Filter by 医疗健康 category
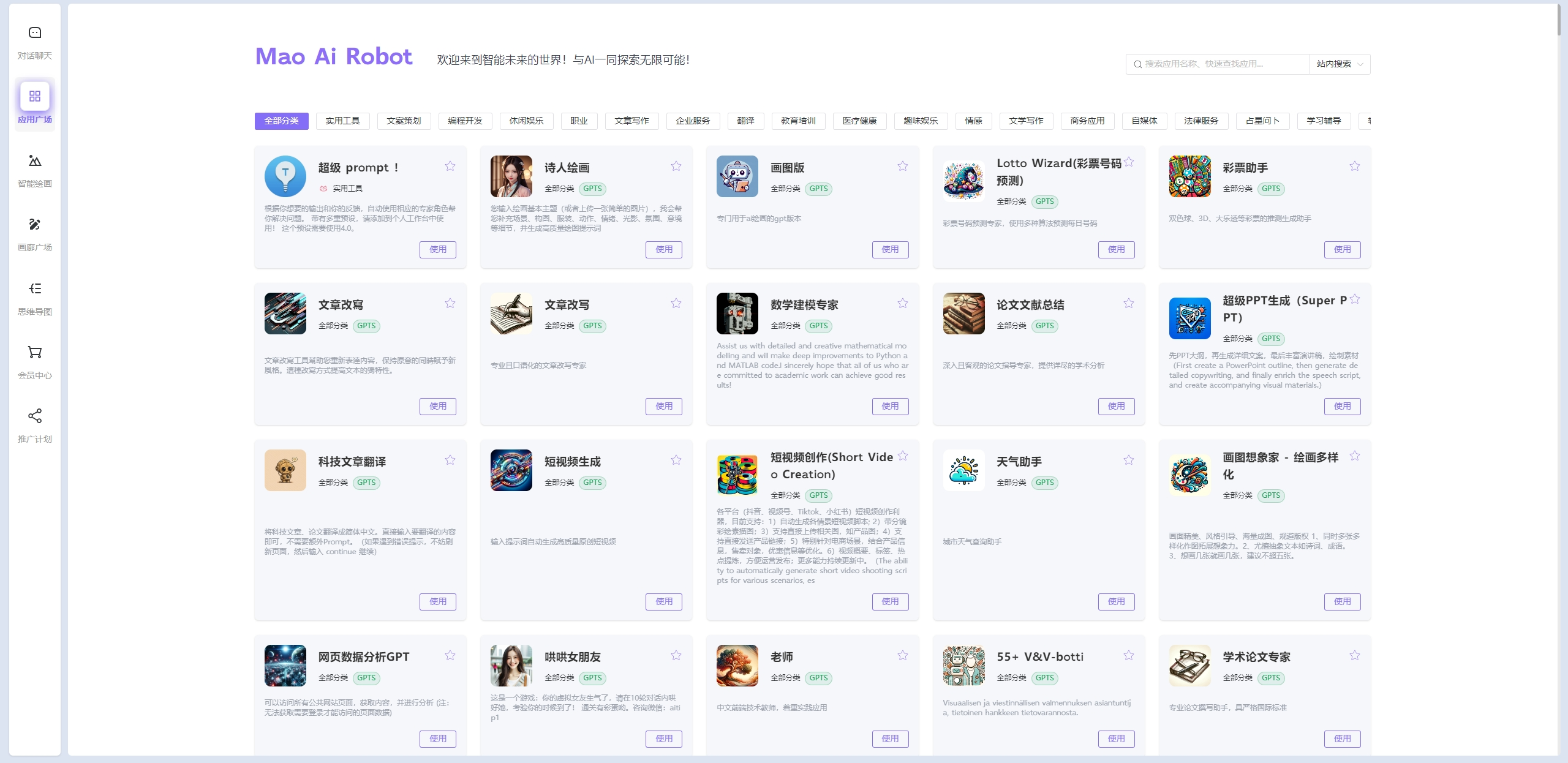 [x=860, y=121]
